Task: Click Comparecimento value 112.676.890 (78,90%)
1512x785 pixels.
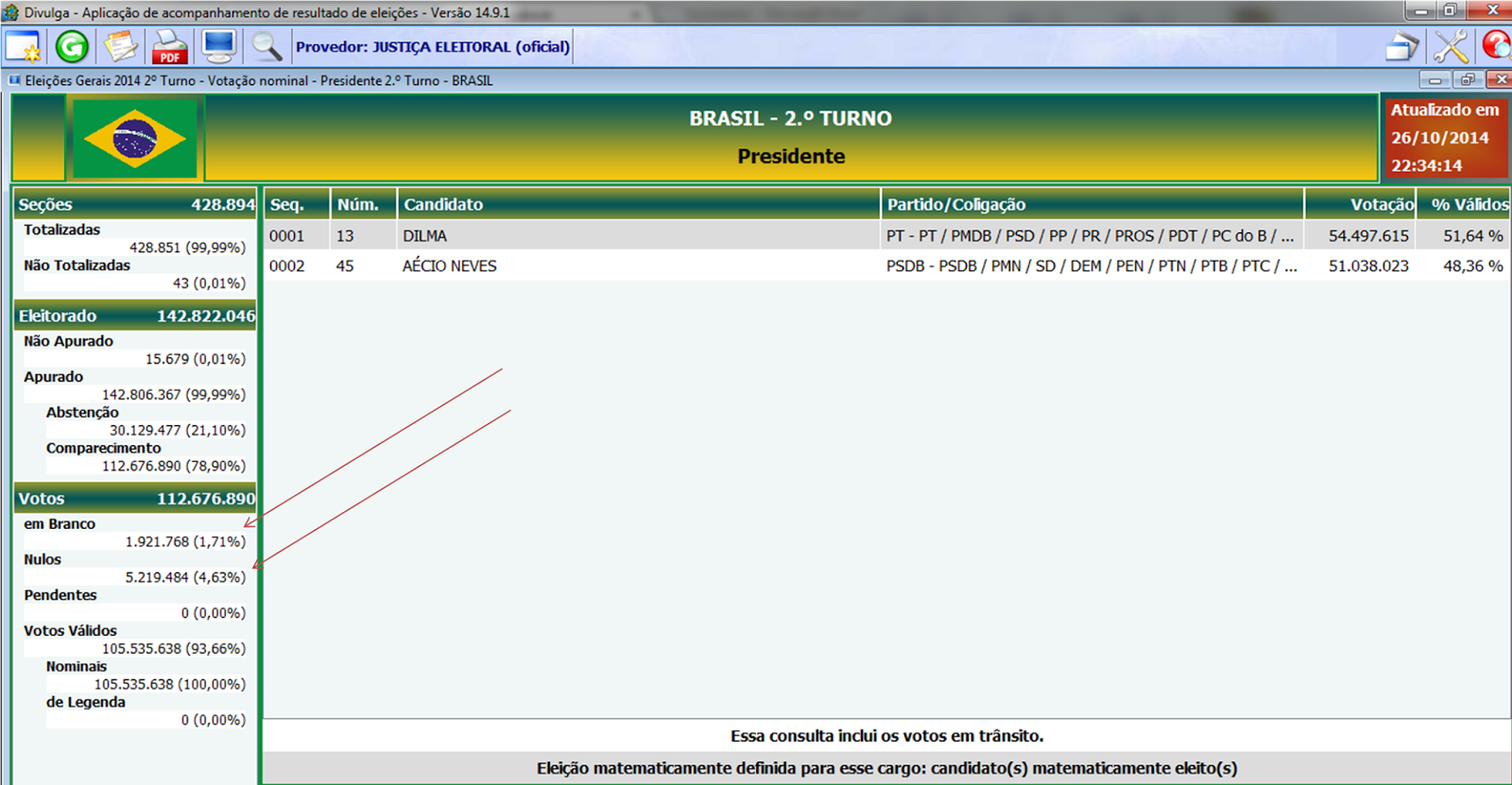Action: click(174, 466)
